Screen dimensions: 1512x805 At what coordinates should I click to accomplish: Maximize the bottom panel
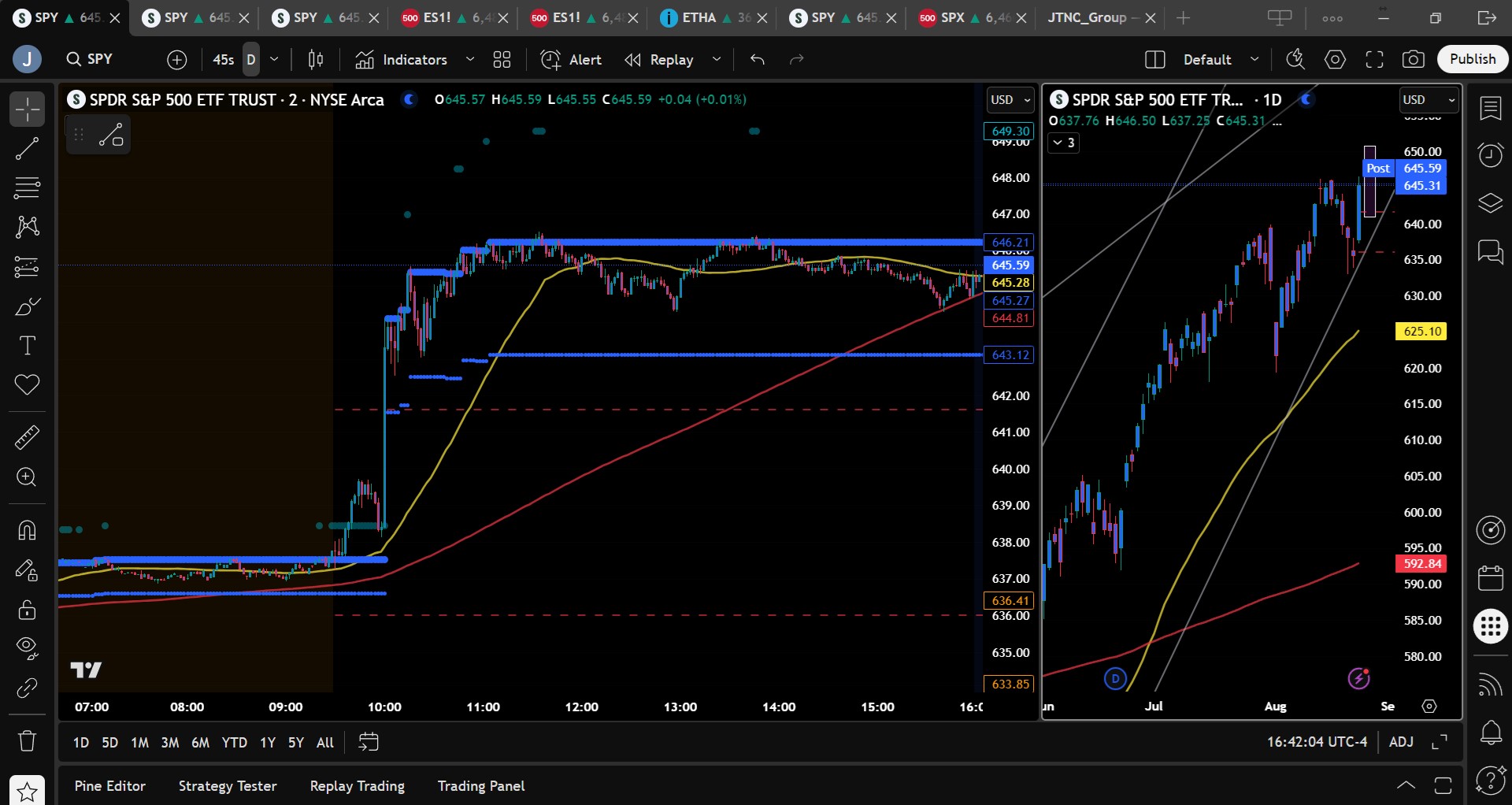coord(1443,785)
